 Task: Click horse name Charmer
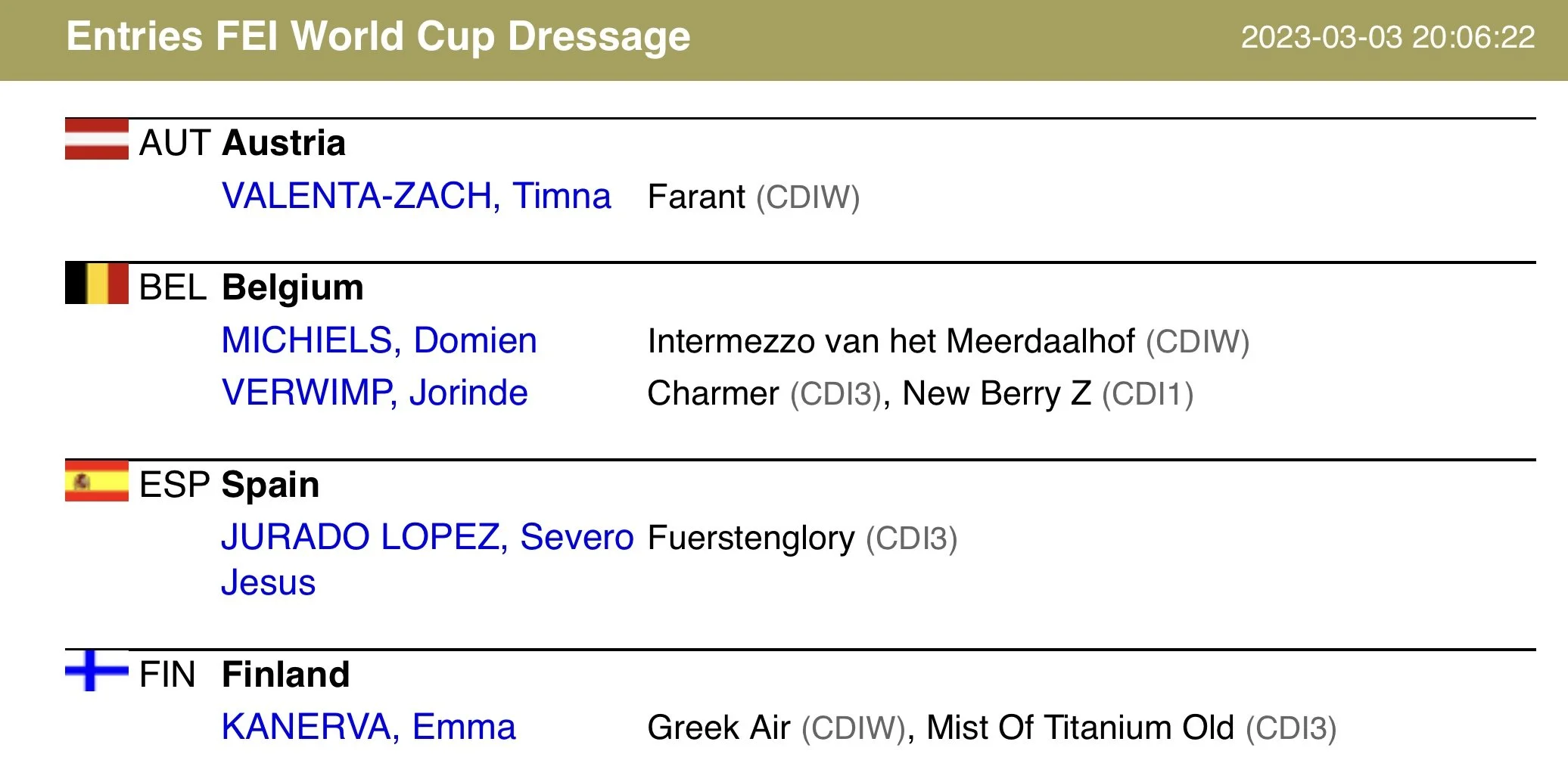(713, 393)
